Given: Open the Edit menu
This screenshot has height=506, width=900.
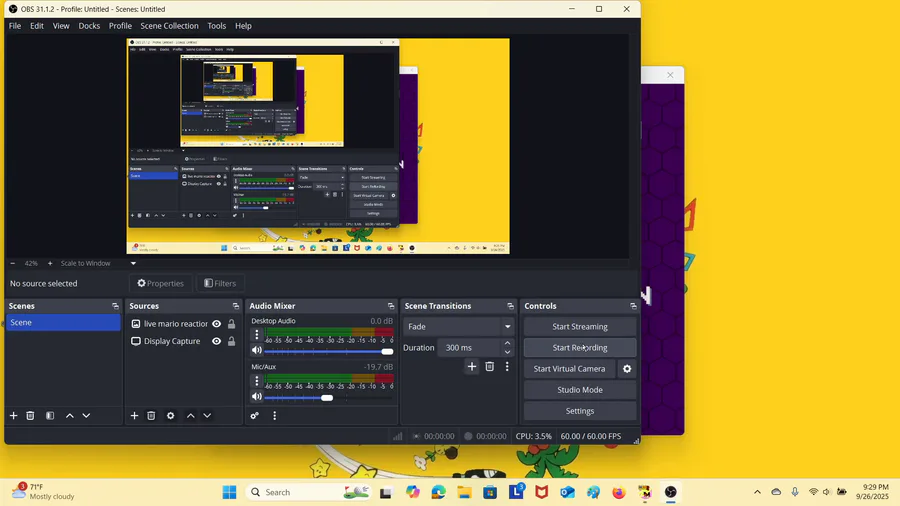Looking at the screenshot, I should point(37,26).
